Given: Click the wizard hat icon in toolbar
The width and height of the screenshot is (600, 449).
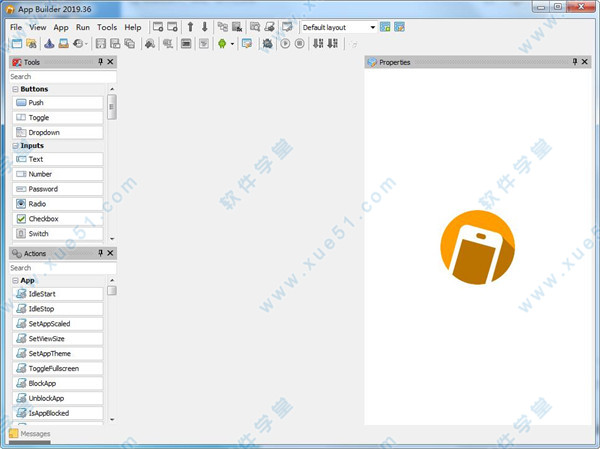Looking at the screenshot, I should 49,44.
